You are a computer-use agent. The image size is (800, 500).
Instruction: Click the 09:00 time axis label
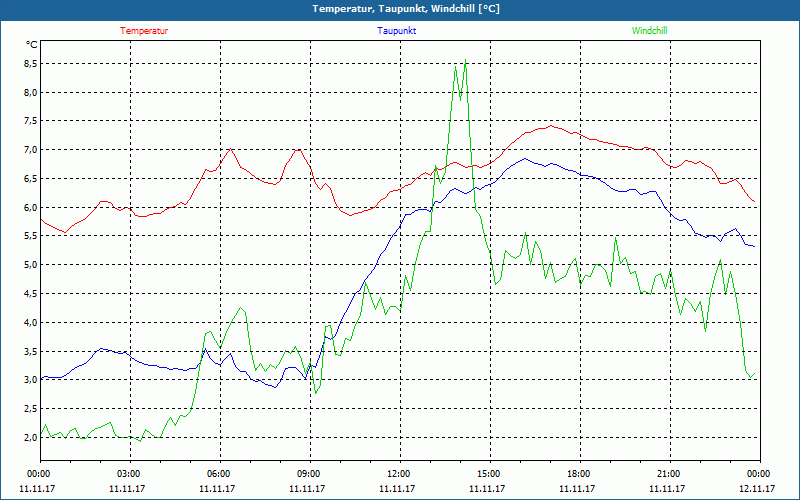[x=310, y=474]
